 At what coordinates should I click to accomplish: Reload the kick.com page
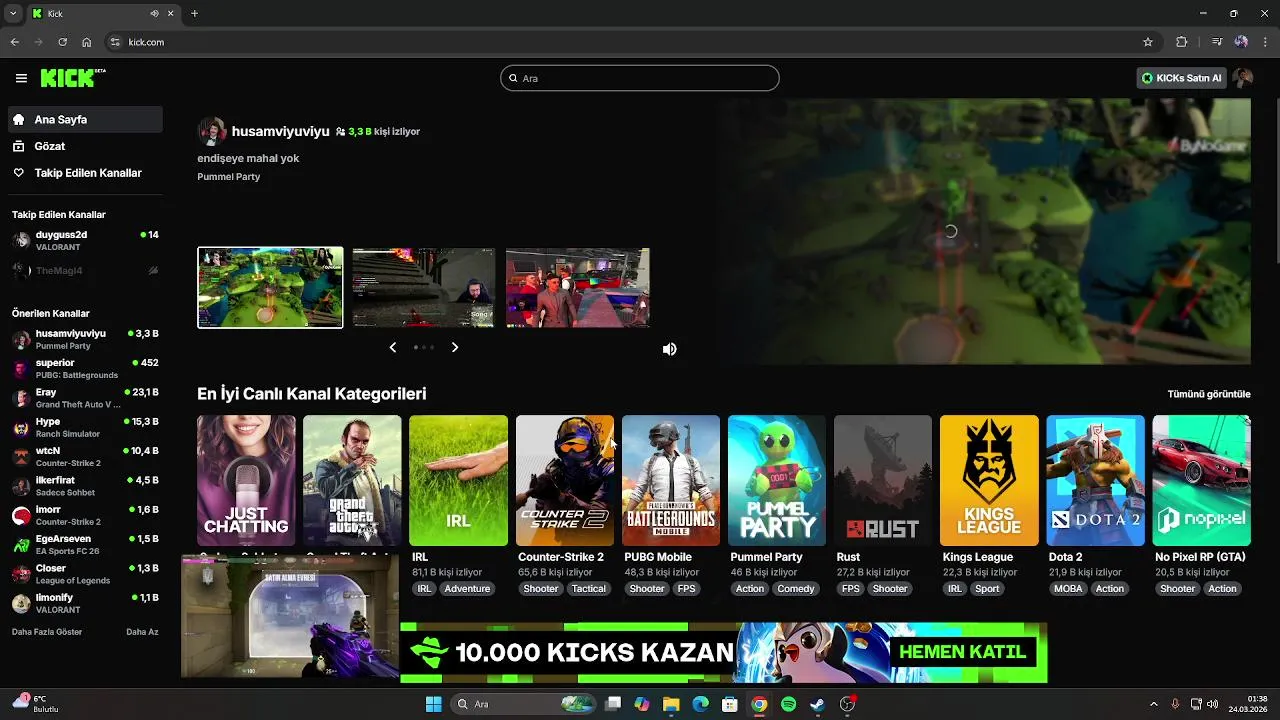(62, 42)
